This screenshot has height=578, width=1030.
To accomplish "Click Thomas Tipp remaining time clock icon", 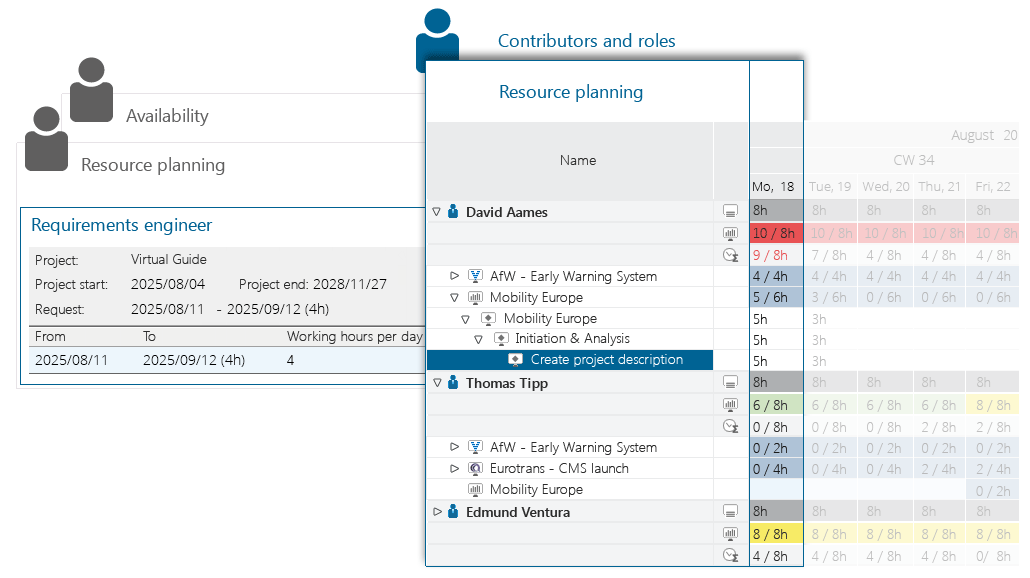I will pos(731,426).
